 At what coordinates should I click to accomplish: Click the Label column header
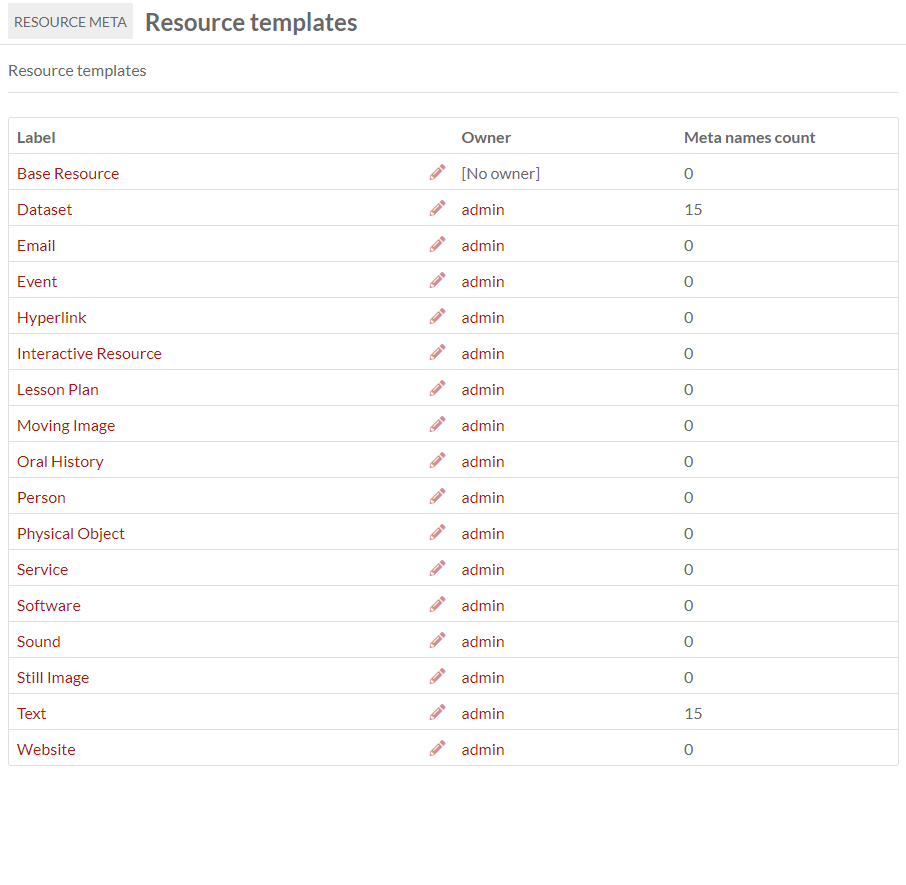pyautogui.click(x=36, y=137)
